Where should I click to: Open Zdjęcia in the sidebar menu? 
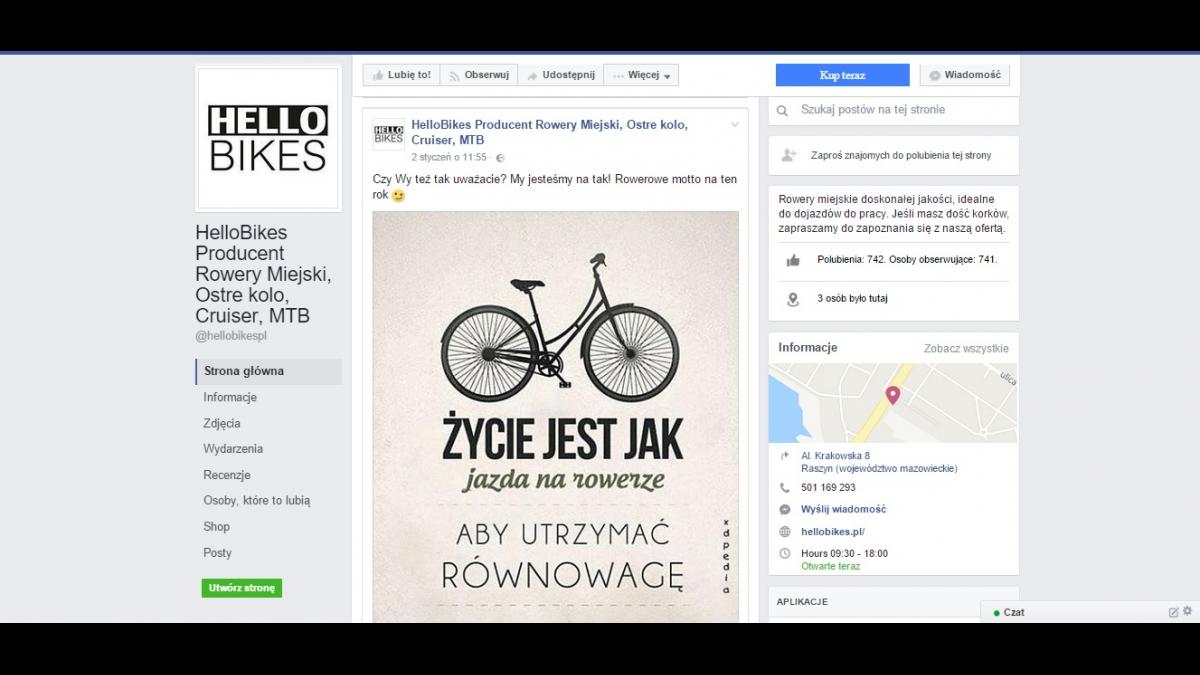point(222,423)
